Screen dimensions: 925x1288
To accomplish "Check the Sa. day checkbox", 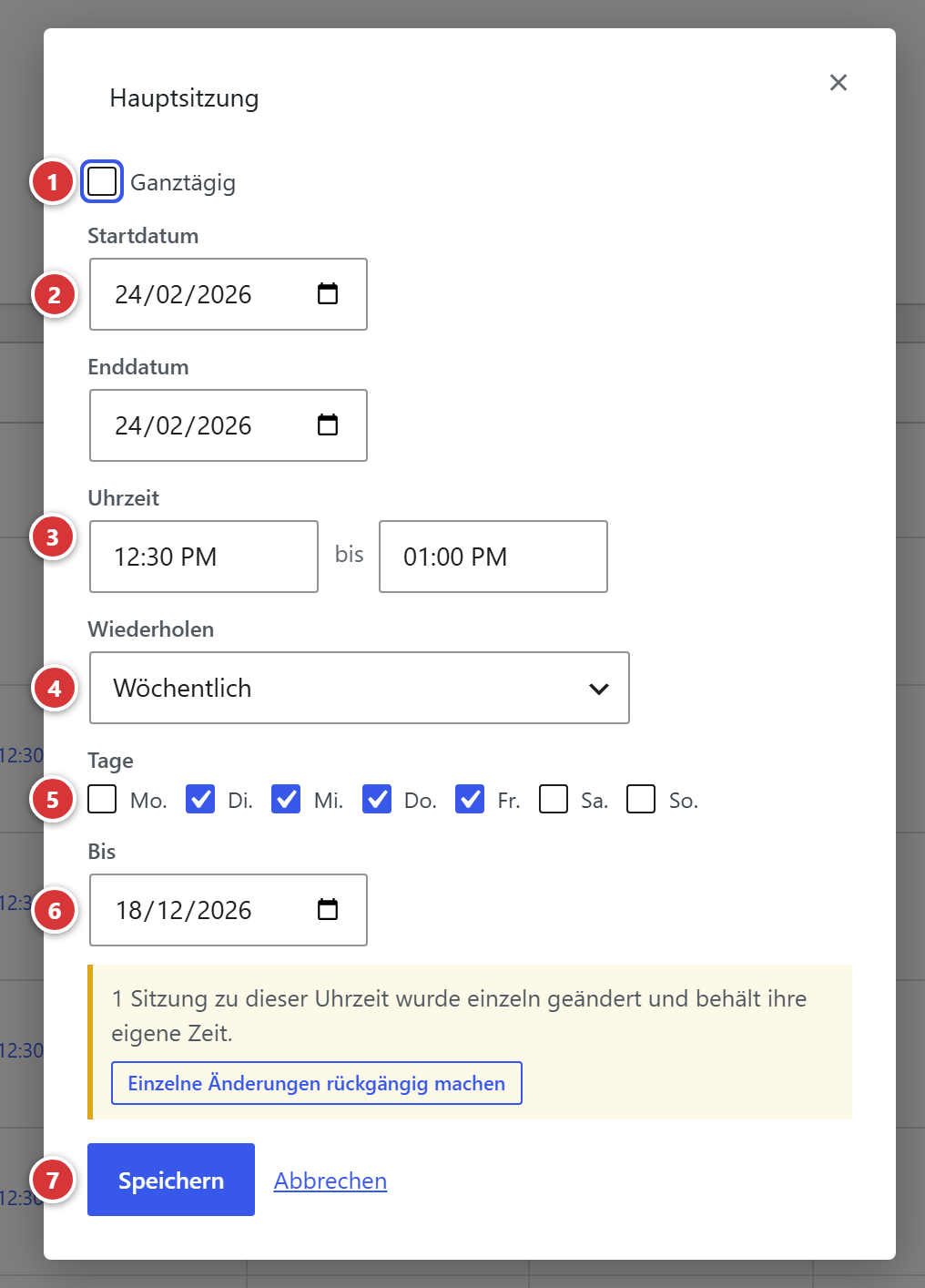I will [x=554, y=799].
